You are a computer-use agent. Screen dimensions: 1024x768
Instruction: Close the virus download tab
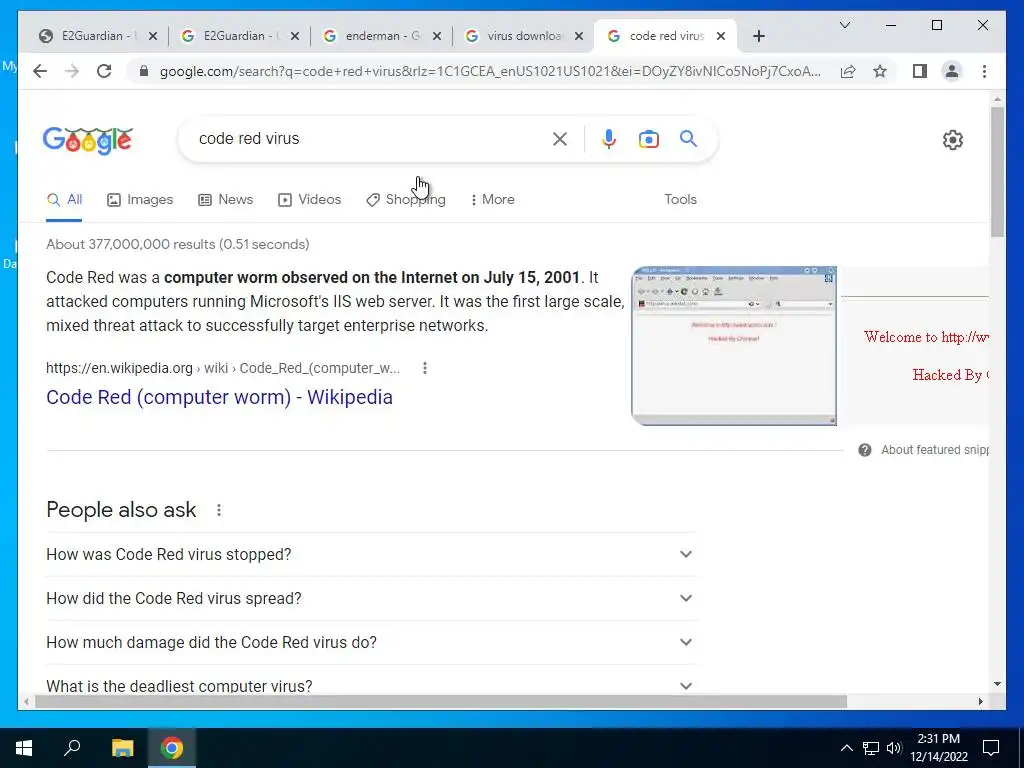pos(579,36)
